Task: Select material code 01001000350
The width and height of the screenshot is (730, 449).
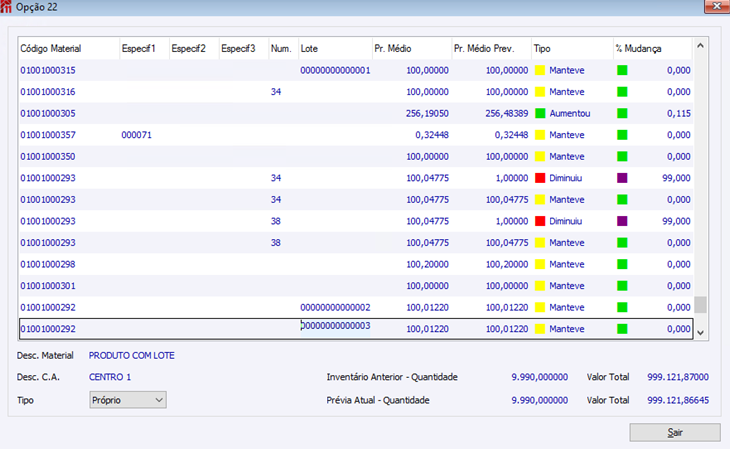Action: (x=47, y=156)
